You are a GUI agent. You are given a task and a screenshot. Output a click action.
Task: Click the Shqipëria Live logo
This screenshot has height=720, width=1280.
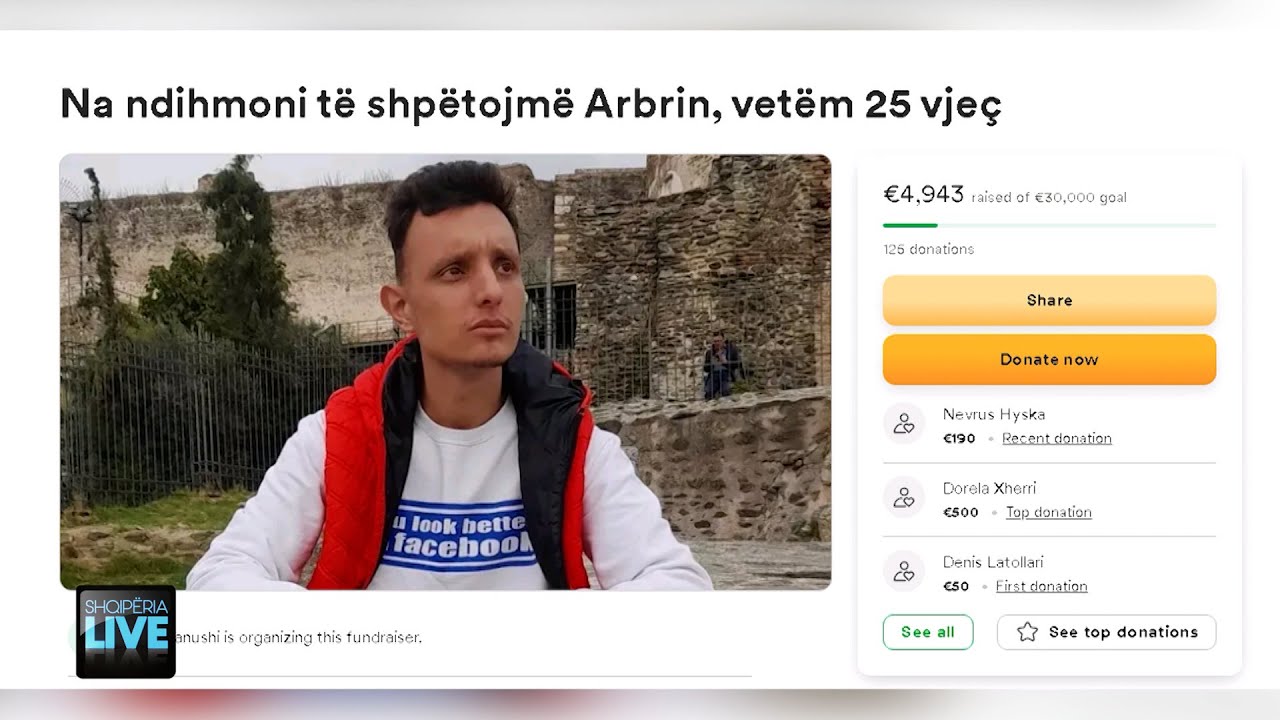click(126, 632)
